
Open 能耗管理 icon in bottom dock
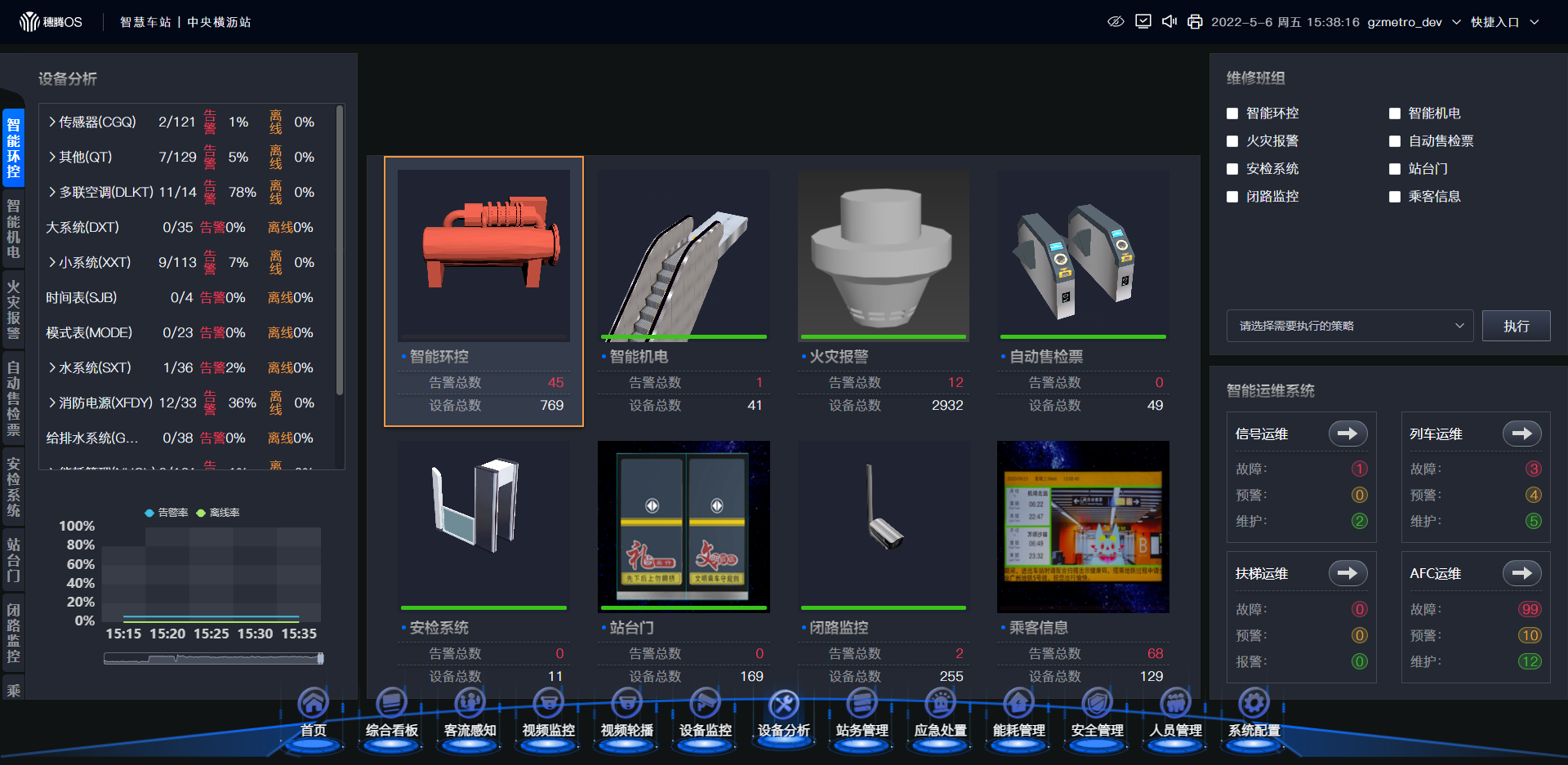1018,704
